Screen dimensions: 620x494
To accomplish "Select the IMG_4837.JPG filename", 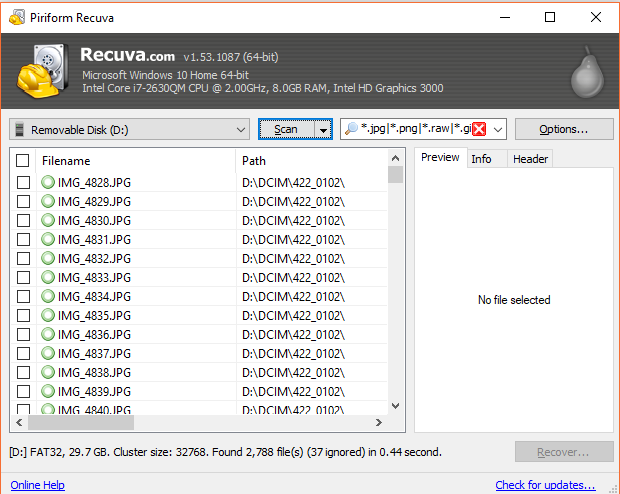I will coord(94,354).
